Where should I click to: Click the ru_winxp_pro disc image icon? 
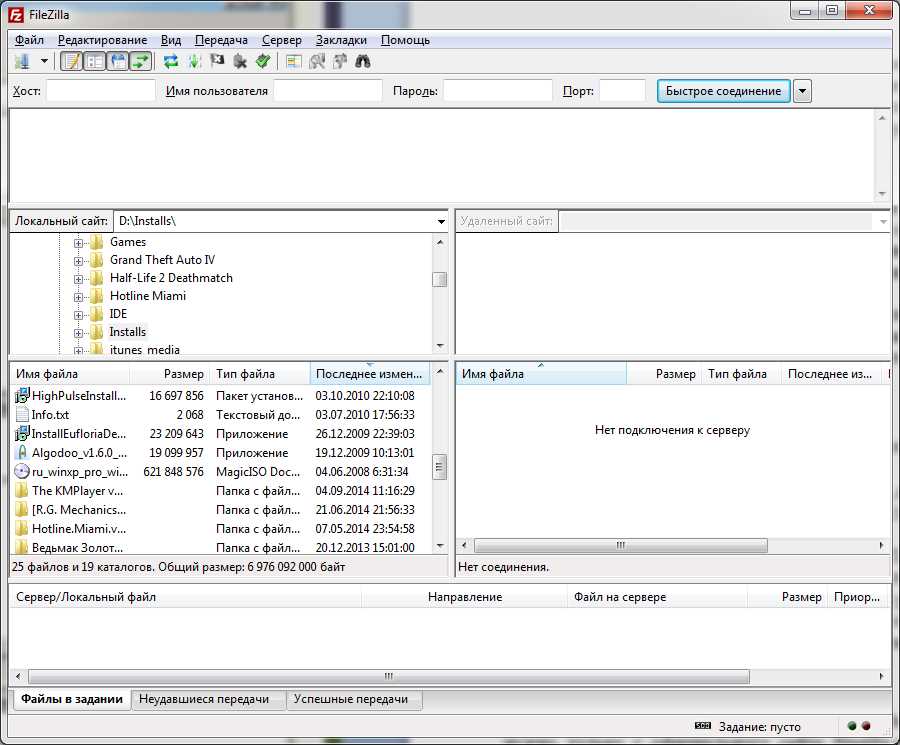coord(22,471)
